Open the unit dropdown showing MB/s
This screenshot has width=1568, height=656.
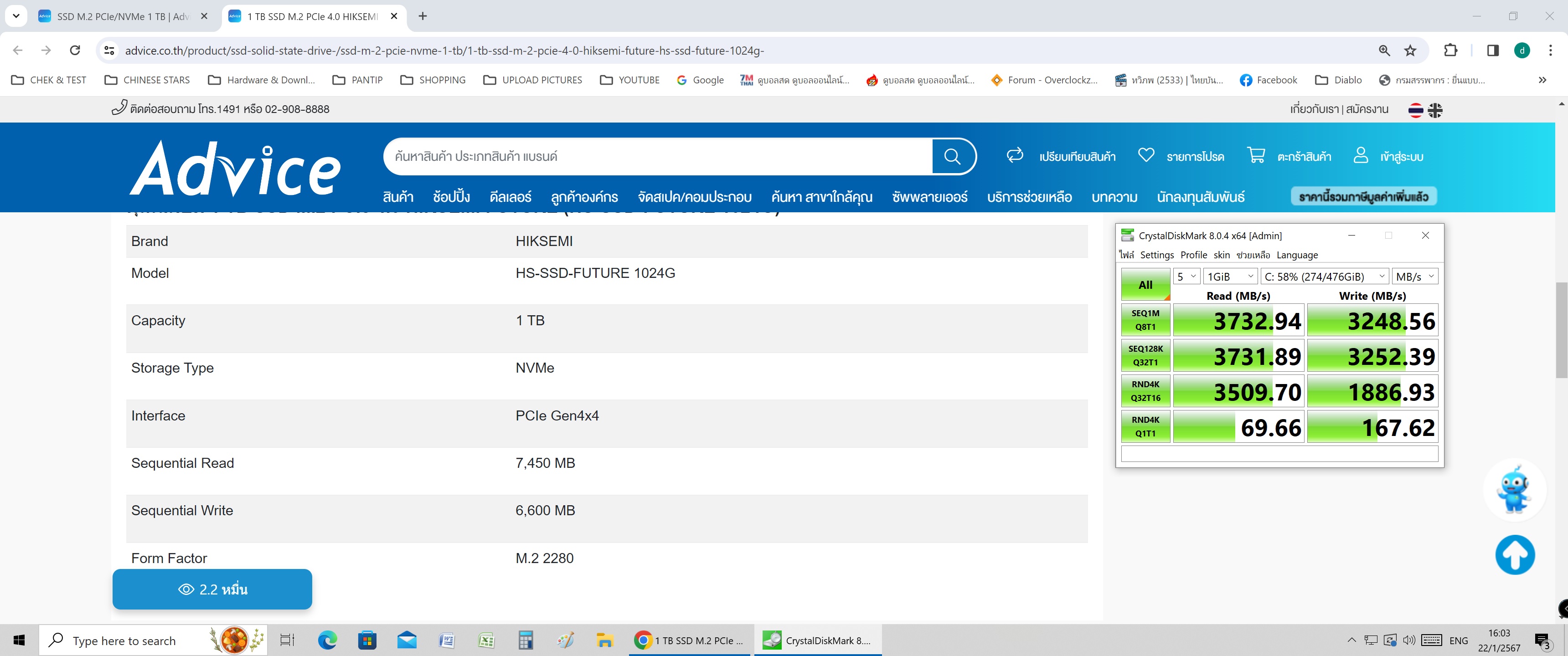[1414, 276]
